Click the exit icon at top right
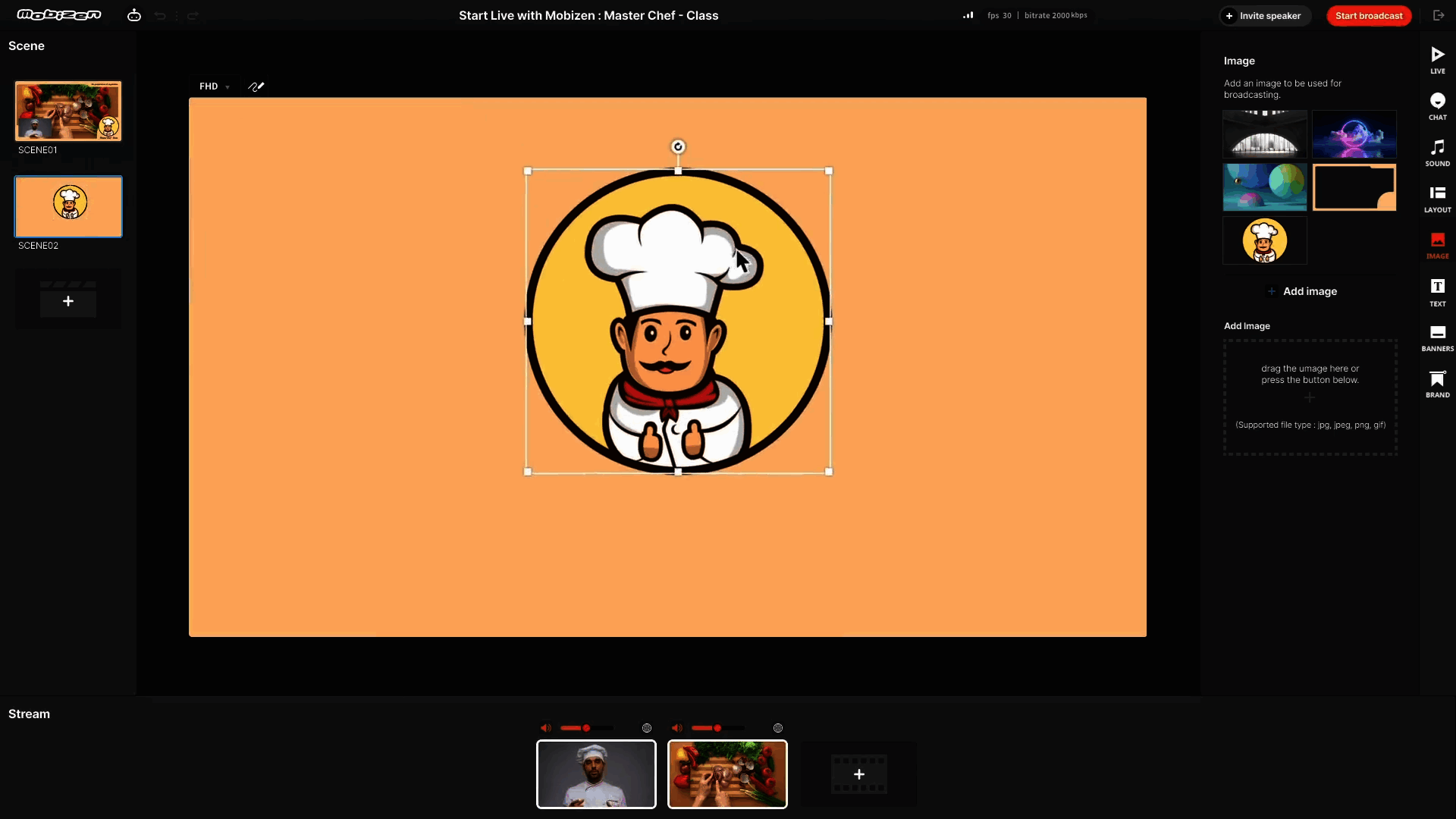The height and width of the screenshot is (819, 1456). pyautogui.click(x=1439, y=15)
